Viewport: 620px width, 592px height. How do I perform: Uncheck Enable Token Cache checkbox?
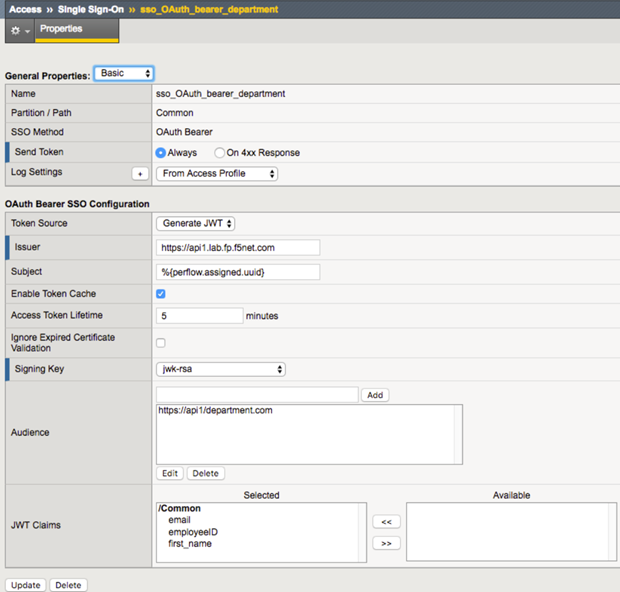161,294
